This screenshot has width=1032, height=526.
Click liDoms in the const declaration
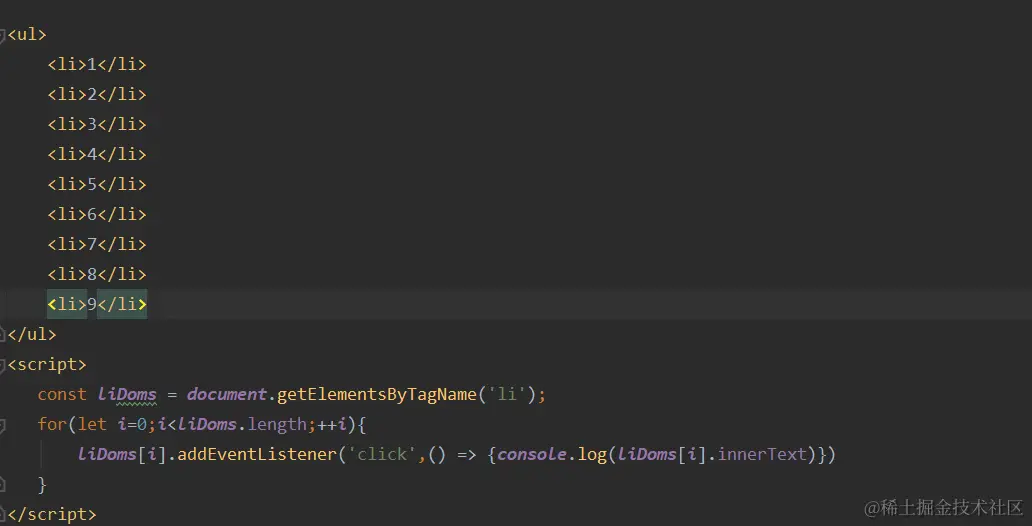coord(127,394)
